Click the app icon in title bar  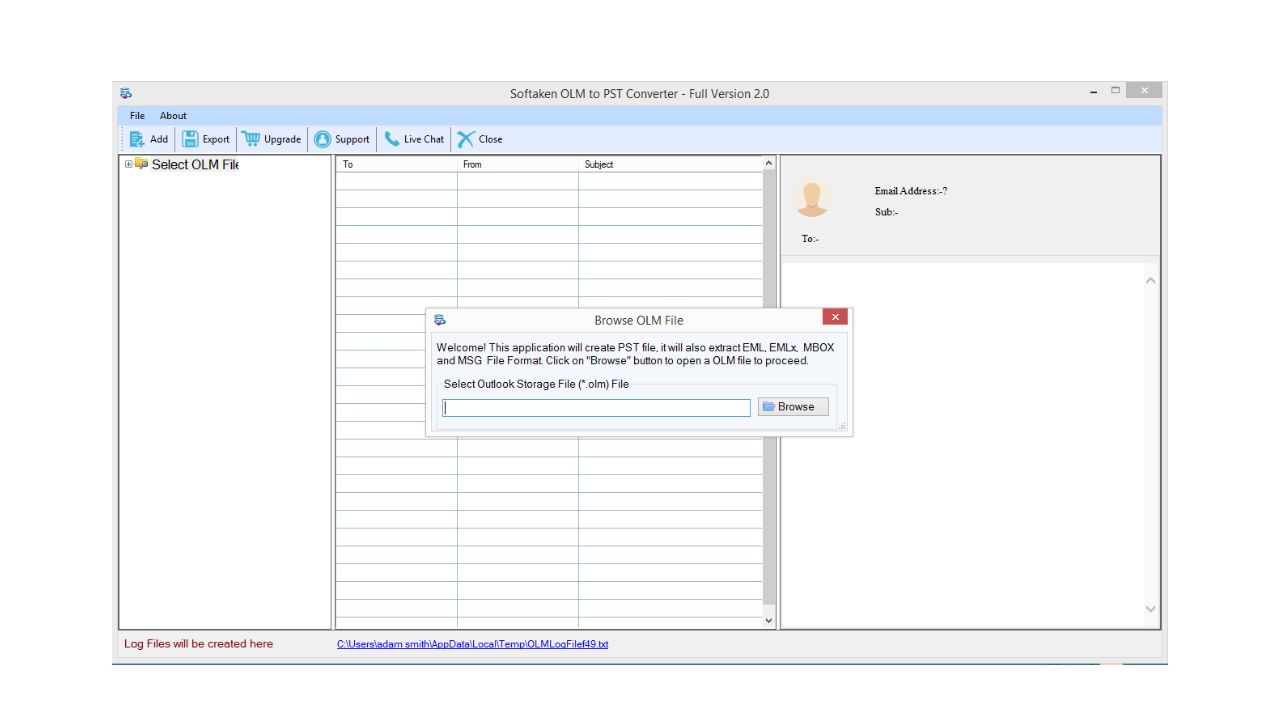point(126,94)
